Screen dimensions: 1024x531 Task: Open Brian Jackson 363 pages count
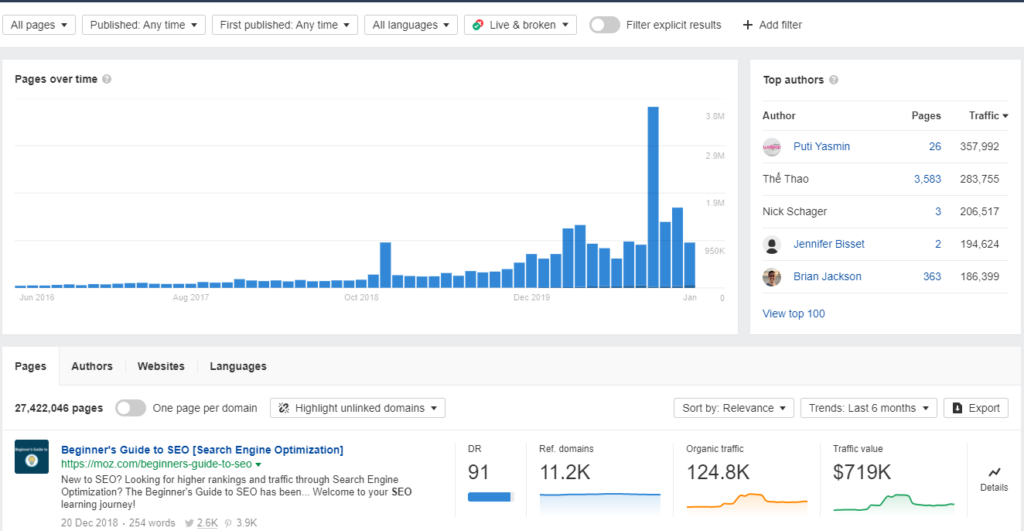click(932, 277)
